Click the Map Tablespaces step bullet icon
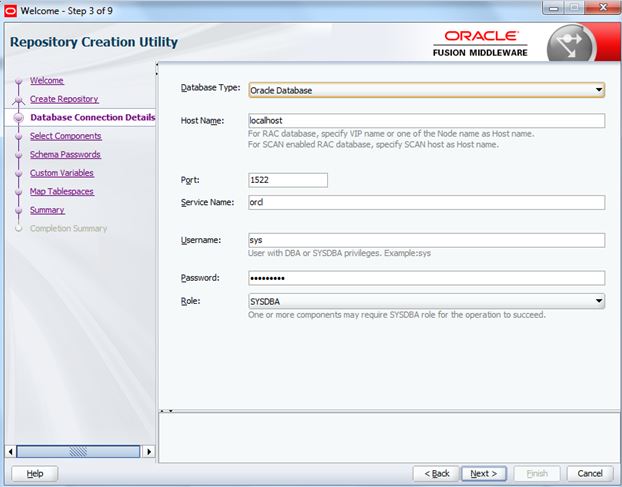The width and height of the screenshot is (622, 487). [18, 192]
